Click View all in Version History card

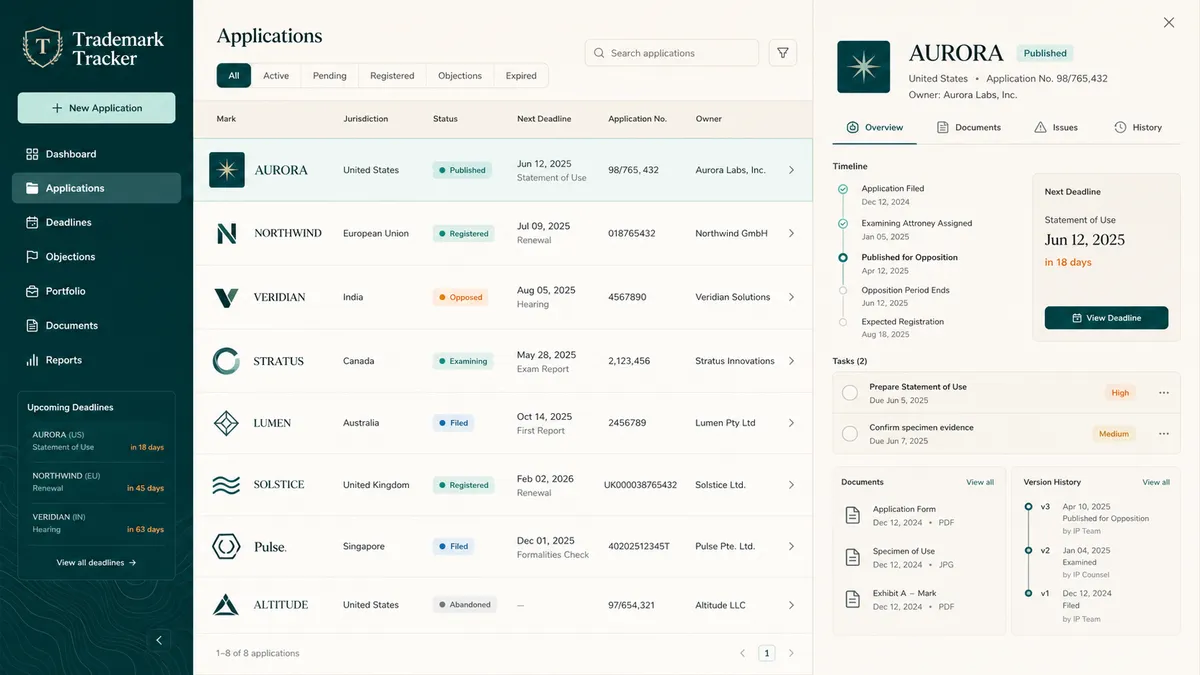tap(1156, 482)
